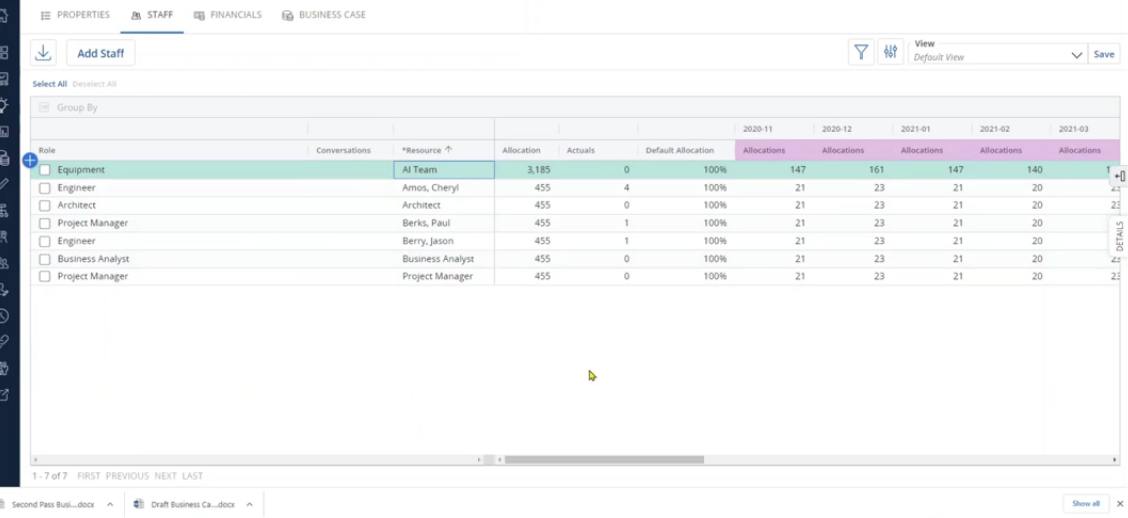1128x518 pixels.
Task: Click the Select All link
Action: pos(50,84)
